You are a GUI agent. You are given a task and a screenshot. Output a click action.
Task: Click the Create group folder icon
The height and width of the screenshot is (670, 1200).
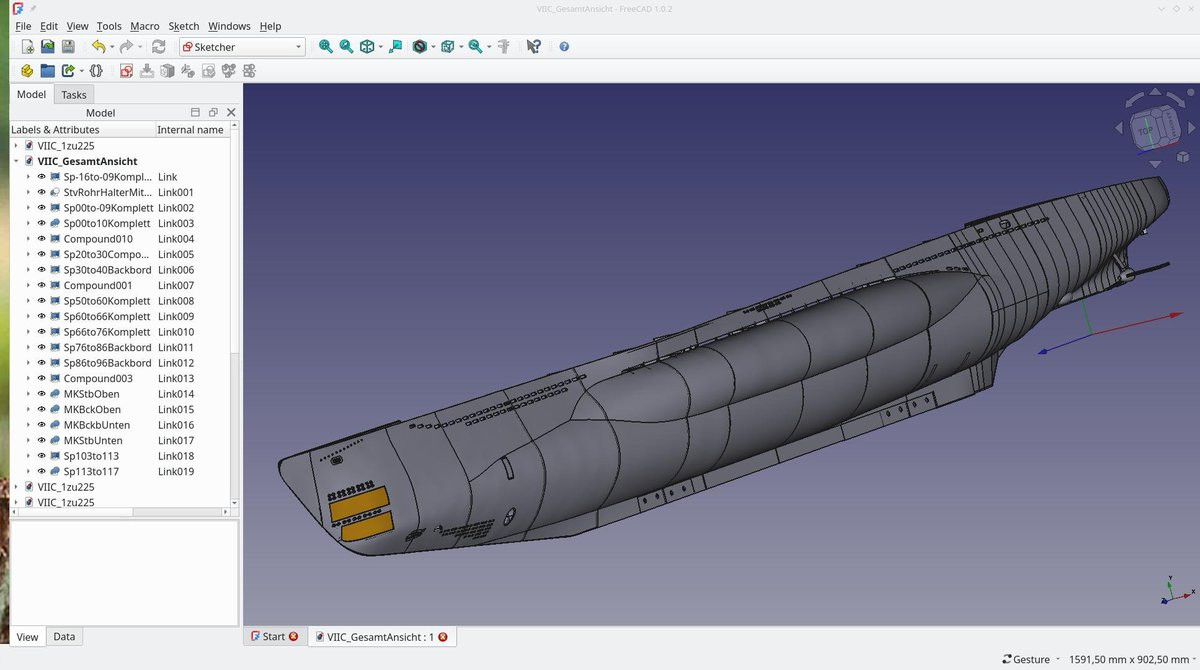(x=47, y=71)
